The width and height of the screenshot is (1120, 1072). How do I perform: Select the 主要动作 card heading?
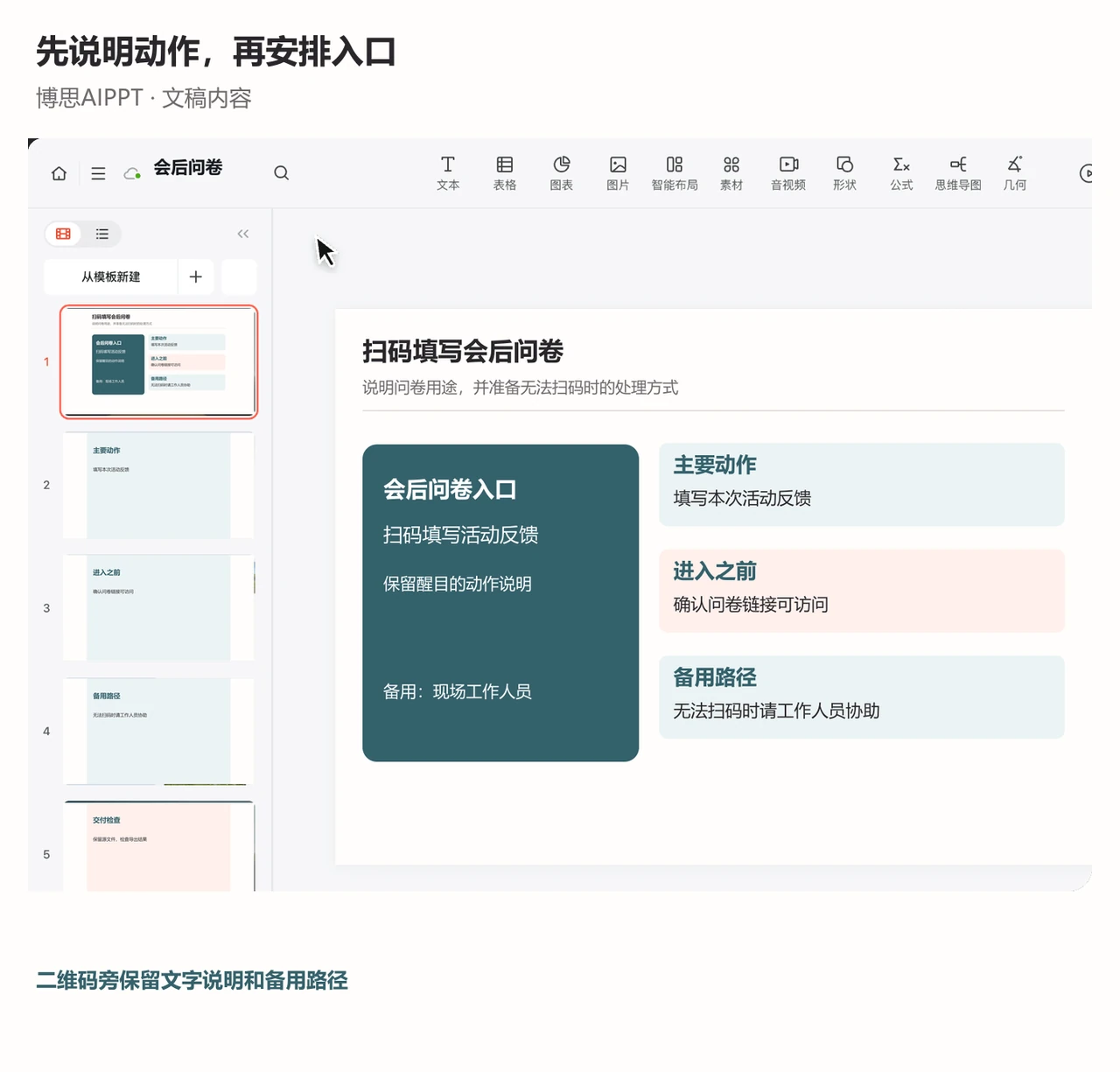(x=715, y=465)
